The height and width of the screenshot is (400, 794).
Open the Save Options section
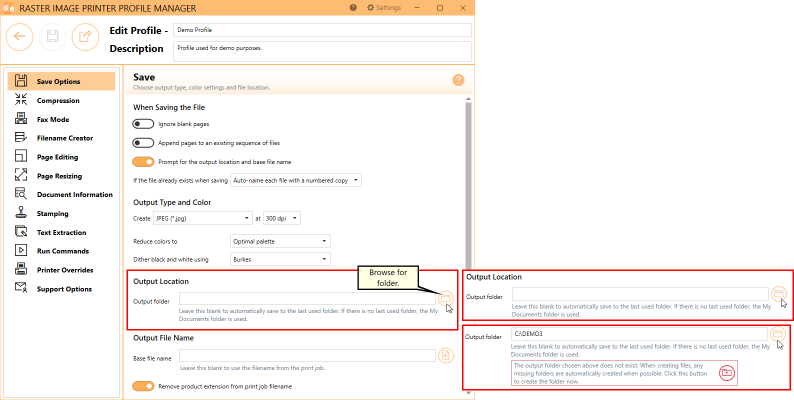pos(61,81)
